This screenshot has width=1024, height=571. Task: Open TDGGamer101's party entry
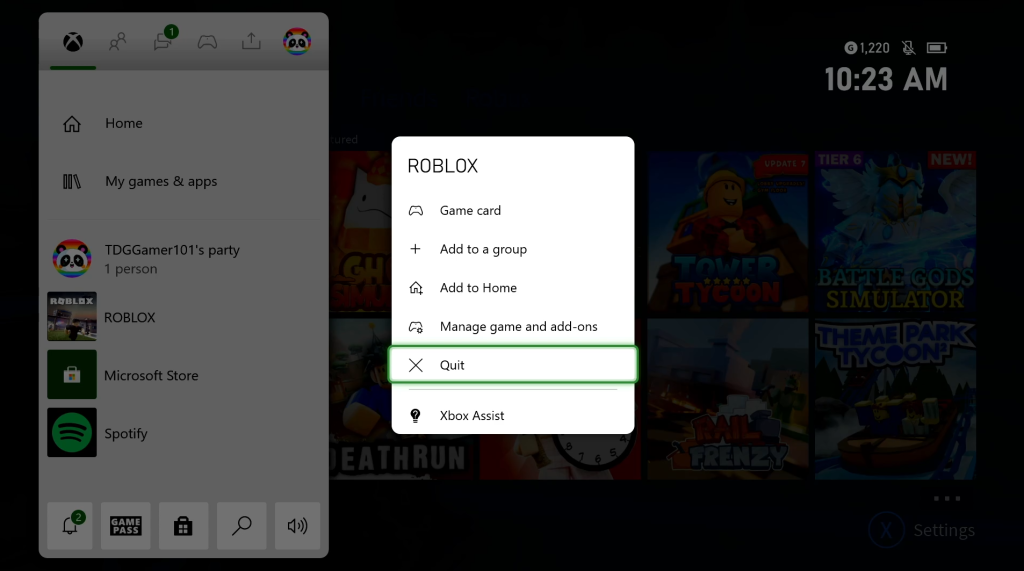point(183,259)
